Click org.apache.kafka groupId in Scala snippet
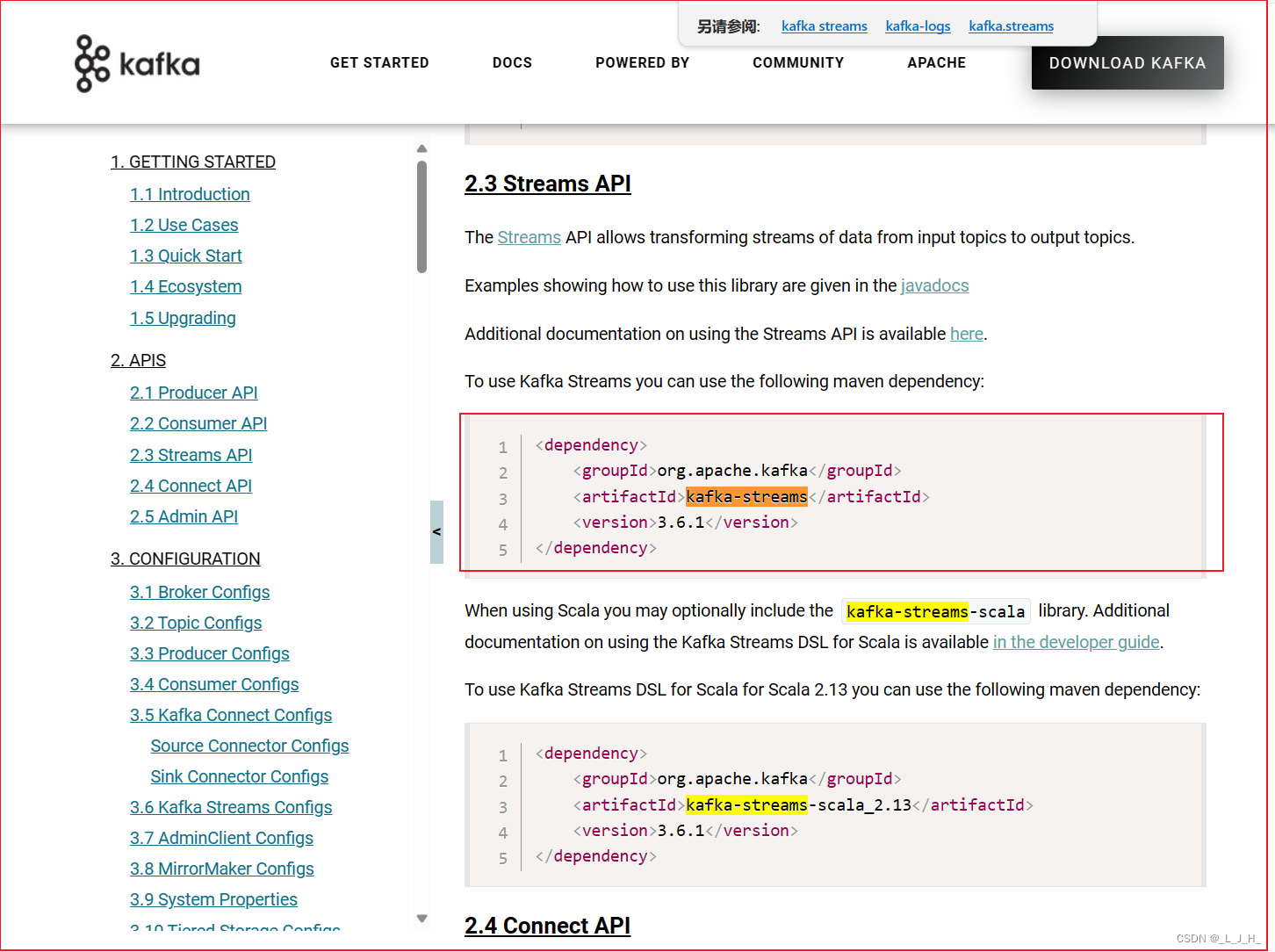 coord(732,779)
